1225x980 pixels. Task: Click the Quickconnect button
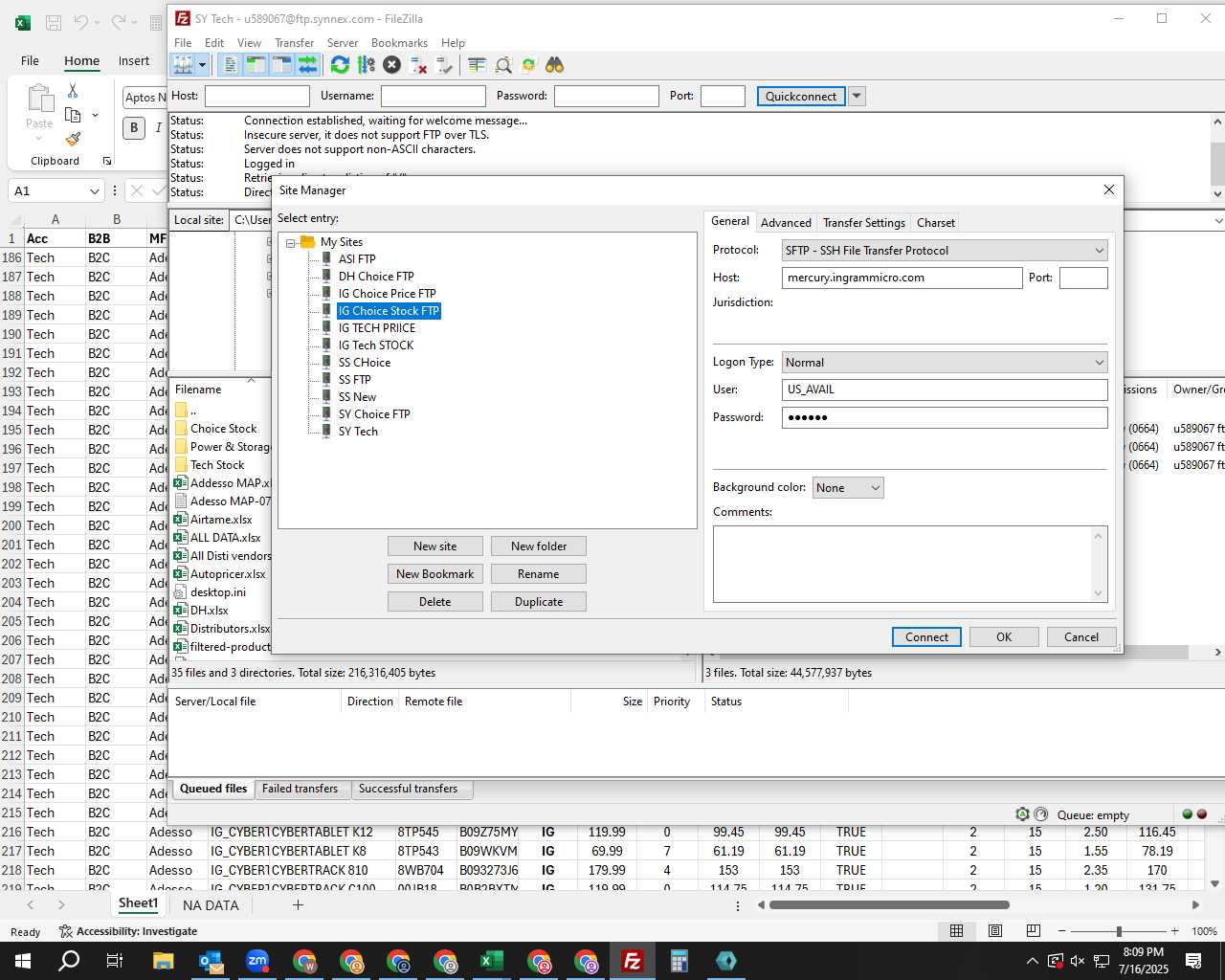click(x=801, y=96)
